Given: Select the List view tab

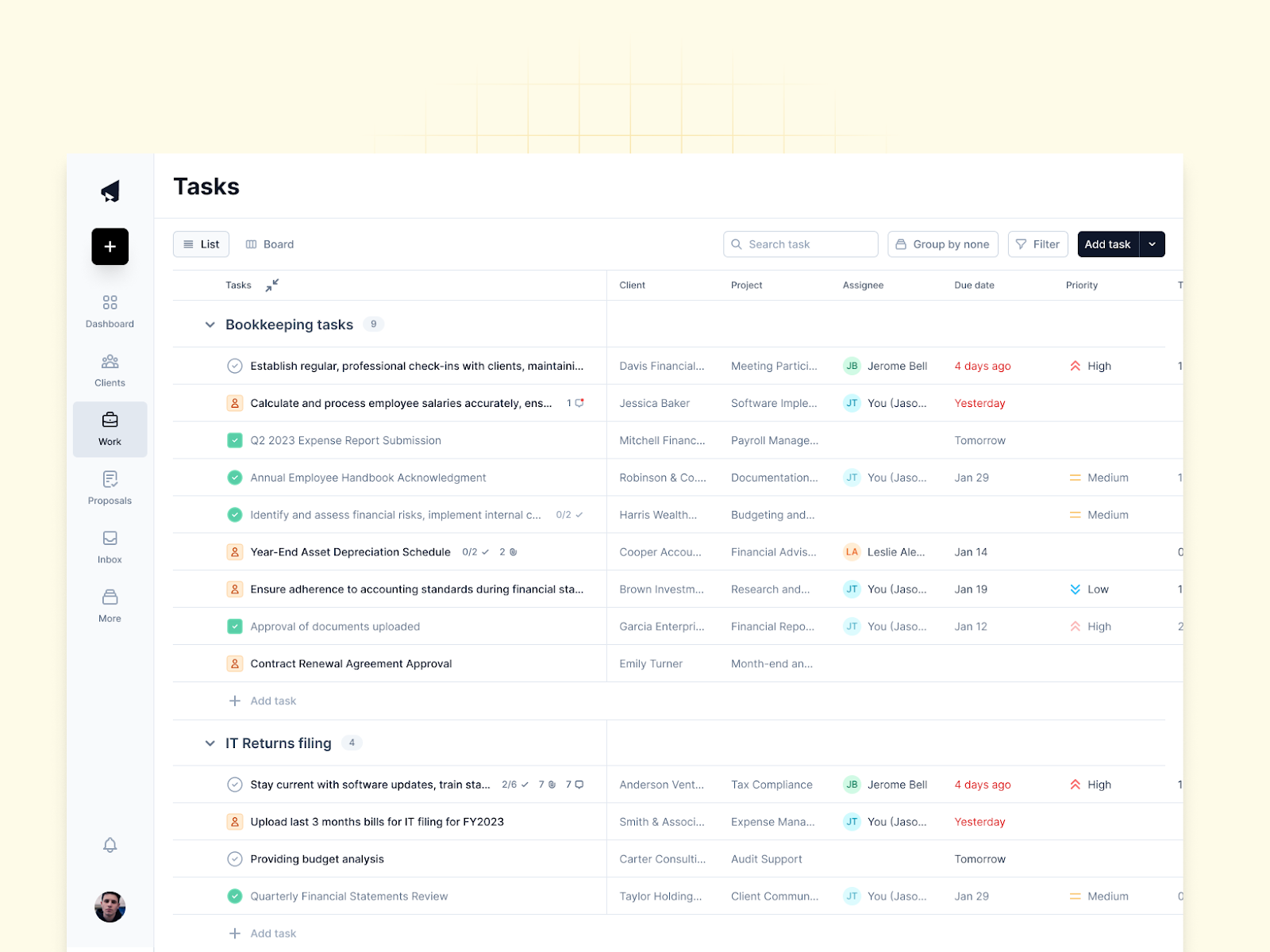Looking at the screenshot, I should tap(201, 244).
